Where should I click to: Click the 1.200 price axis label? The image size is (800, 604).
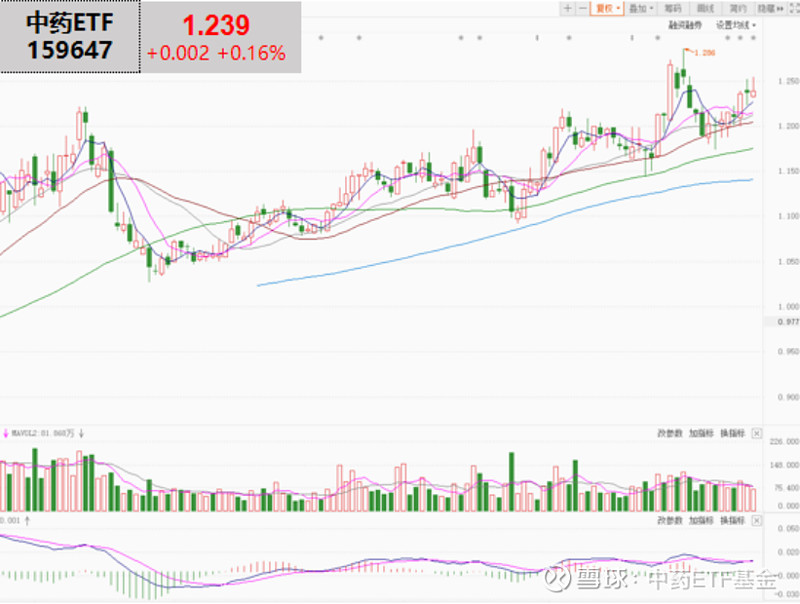(x=788, y=126)
